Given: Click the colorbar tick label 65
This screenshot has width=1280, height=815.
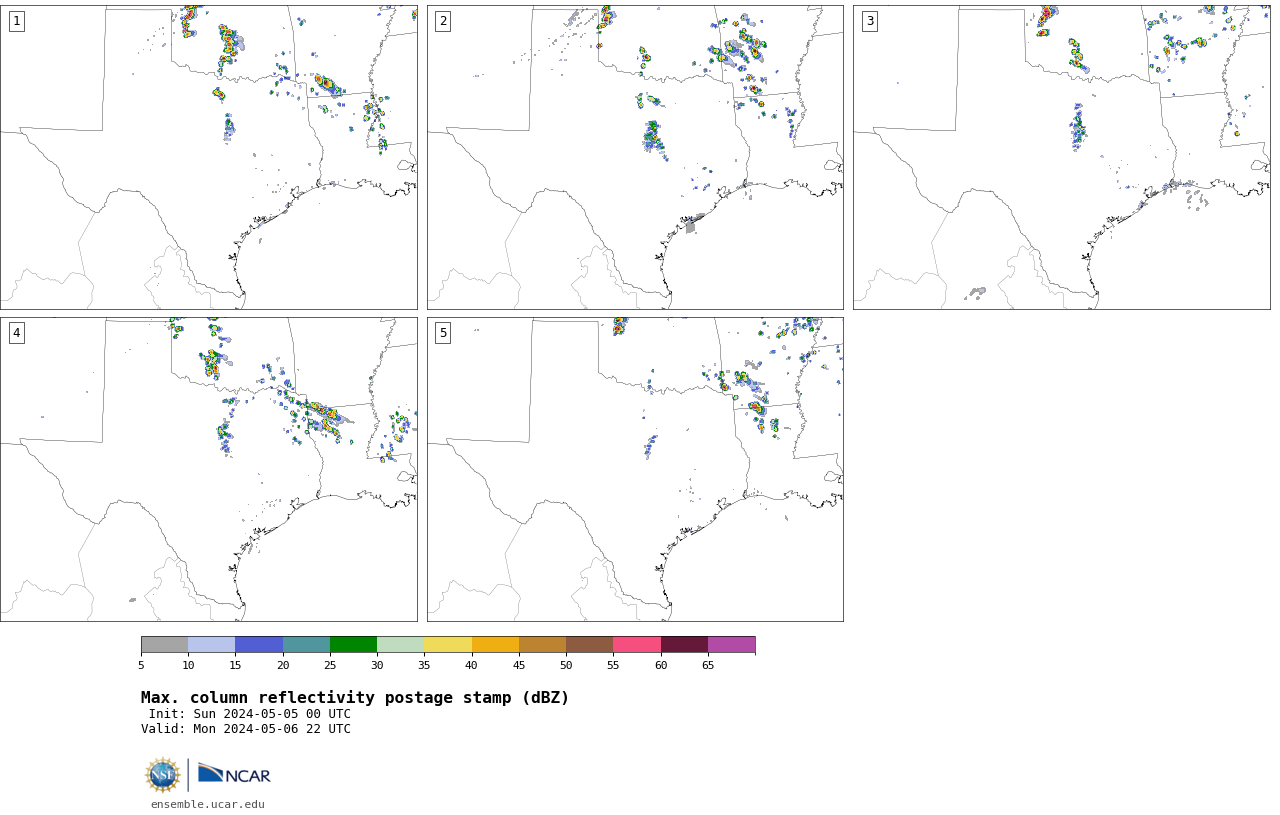Looking at the screenshot, I should (x=708, y=666).
